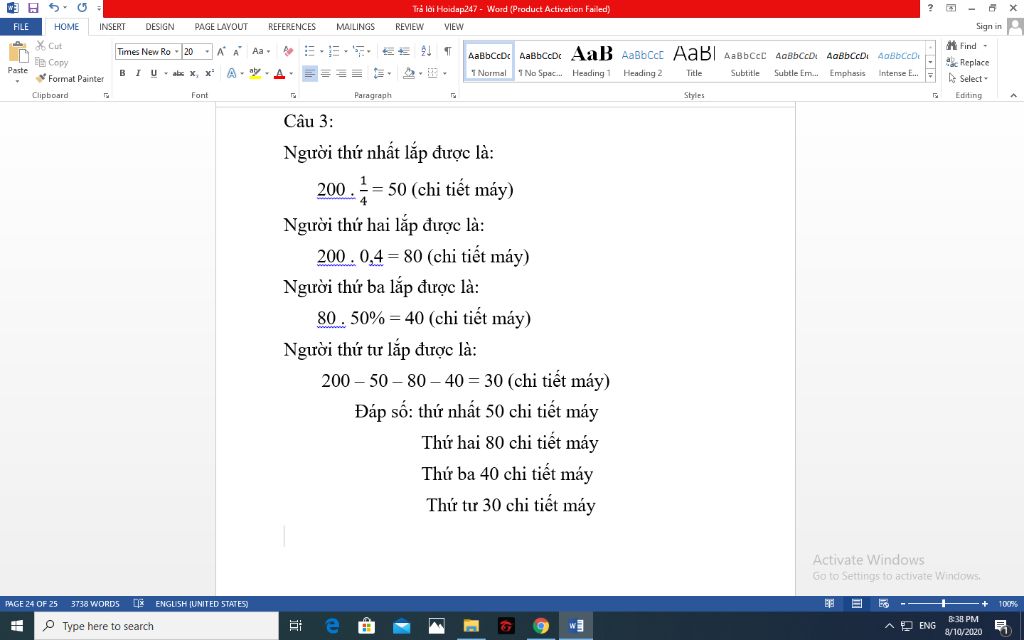Toggle strikethrough formatting
This screenshot has width=1024, height=640.
coord(178,73)
